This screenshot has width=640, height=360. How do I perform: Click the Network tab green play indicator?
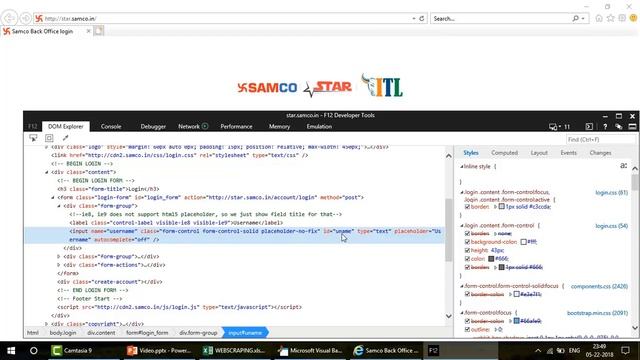205,126
